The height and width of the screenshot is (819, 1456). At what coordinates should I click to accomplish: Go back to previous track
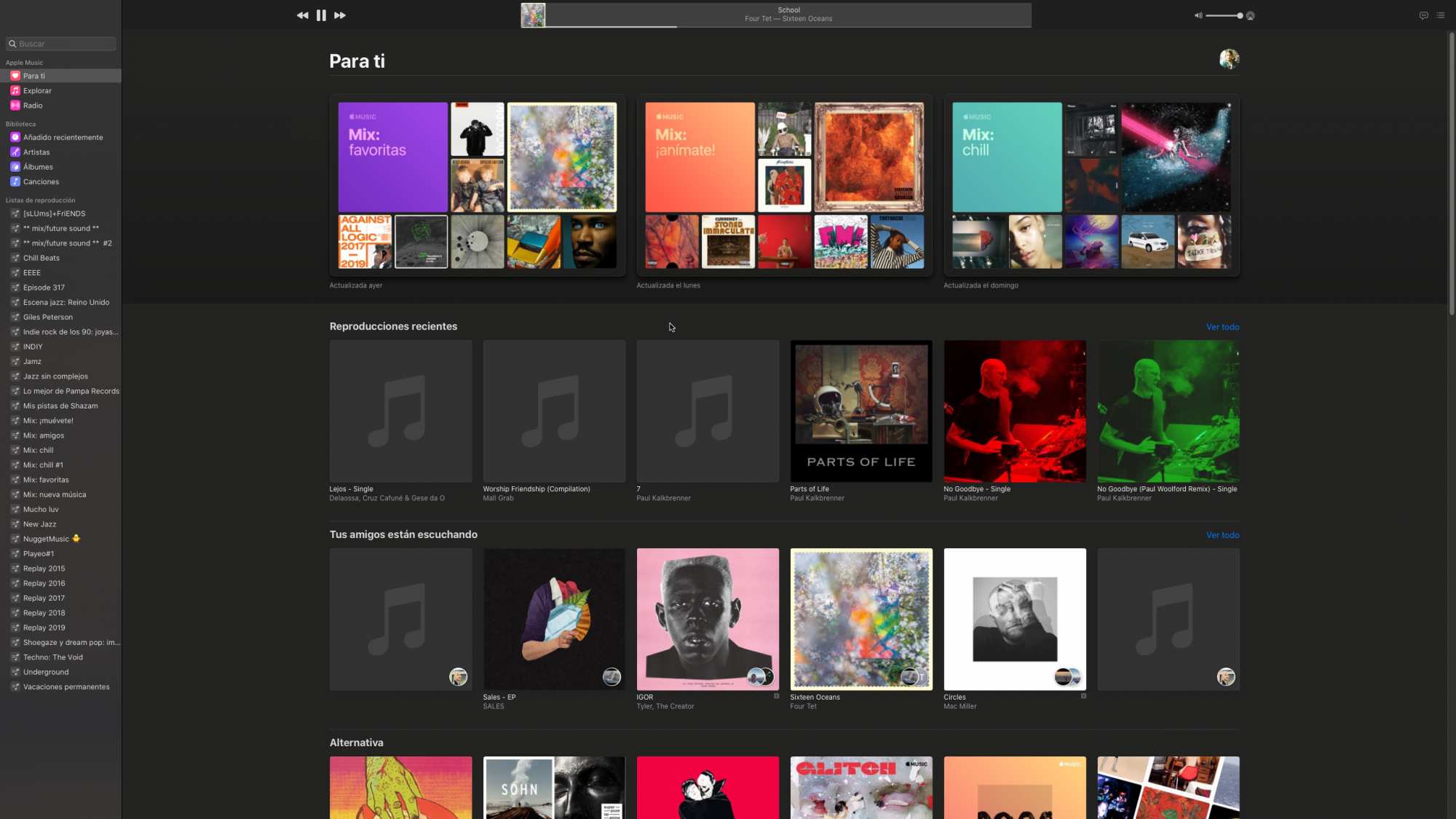(302, 15)
